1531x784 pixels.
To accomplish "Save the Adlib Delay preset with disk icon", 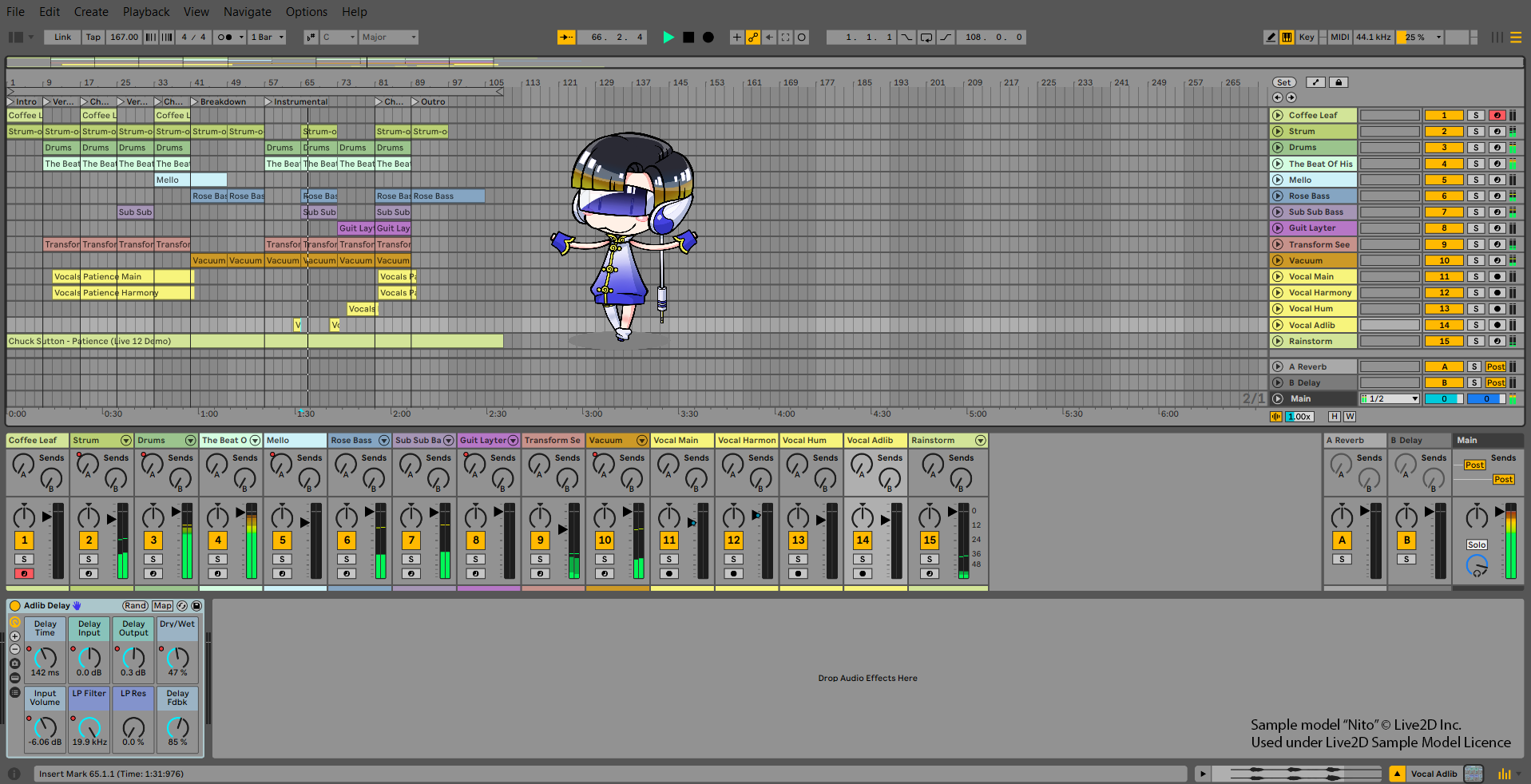I will coord(196,606).
